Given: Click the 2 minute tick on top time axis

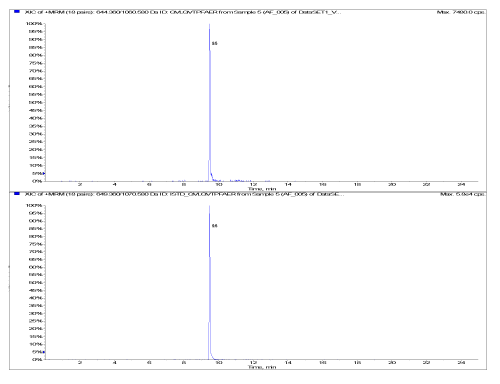Looking at the screenshot, I should (x=80, y=184).
